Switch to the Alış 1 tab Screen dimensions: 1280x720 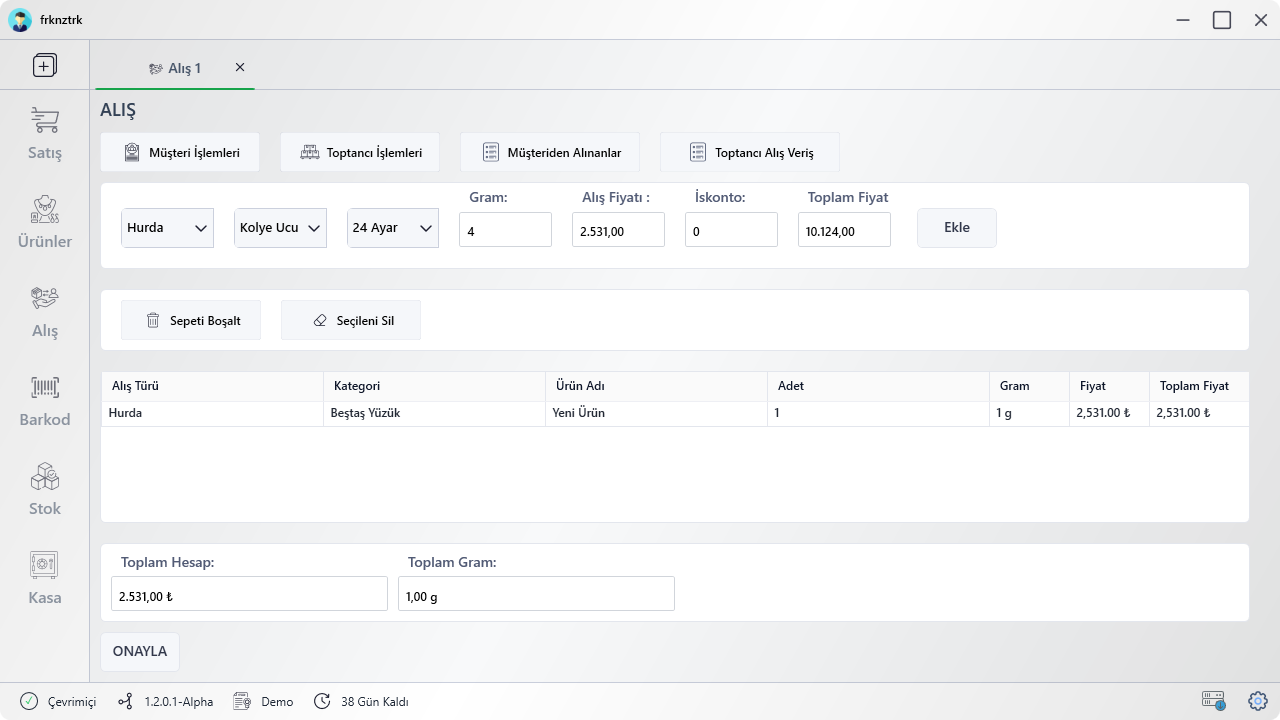point(174,68)
